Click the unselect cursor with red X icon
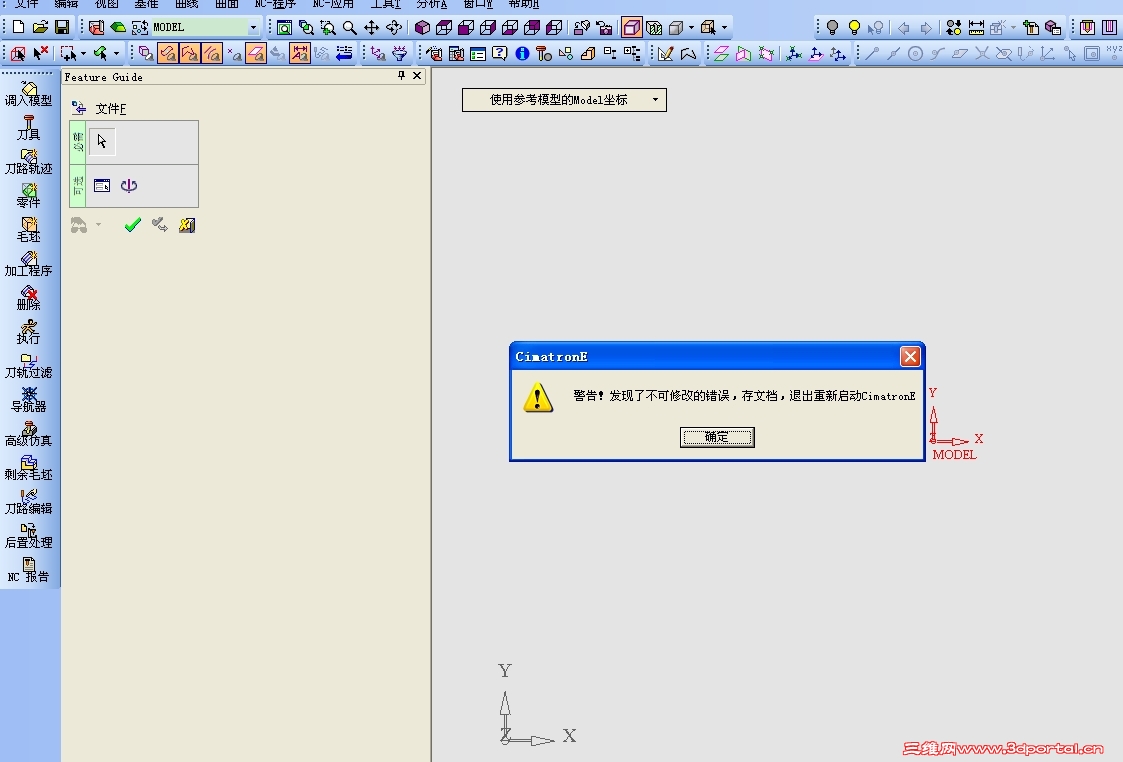The height and width of the screenshot is (762, 1123). coord(41,53)
